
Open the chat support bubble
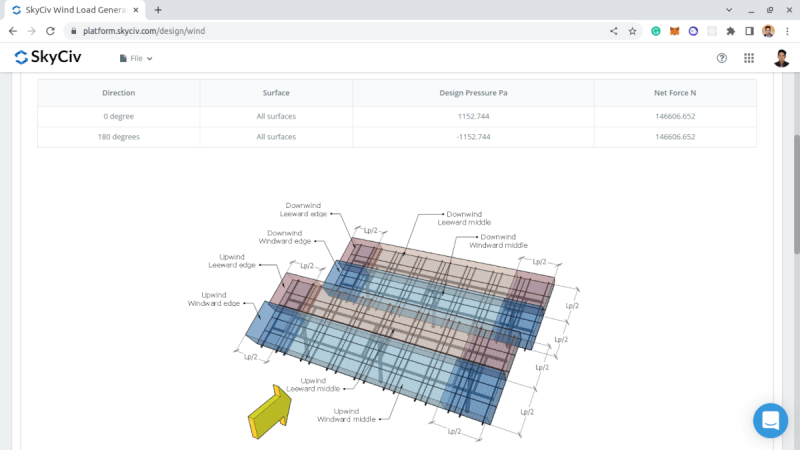pyautogui.click(x=771, y=420)
